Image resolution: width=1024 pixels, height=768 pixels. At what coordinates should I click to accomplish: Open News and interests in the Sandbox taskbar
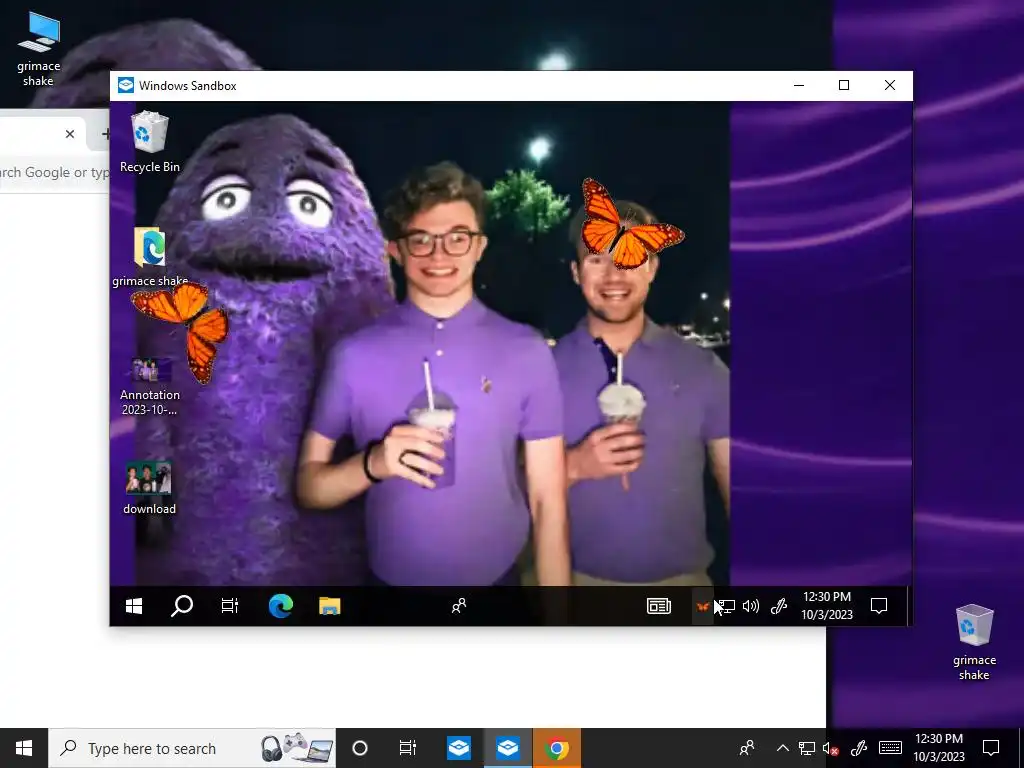[659, 606]
